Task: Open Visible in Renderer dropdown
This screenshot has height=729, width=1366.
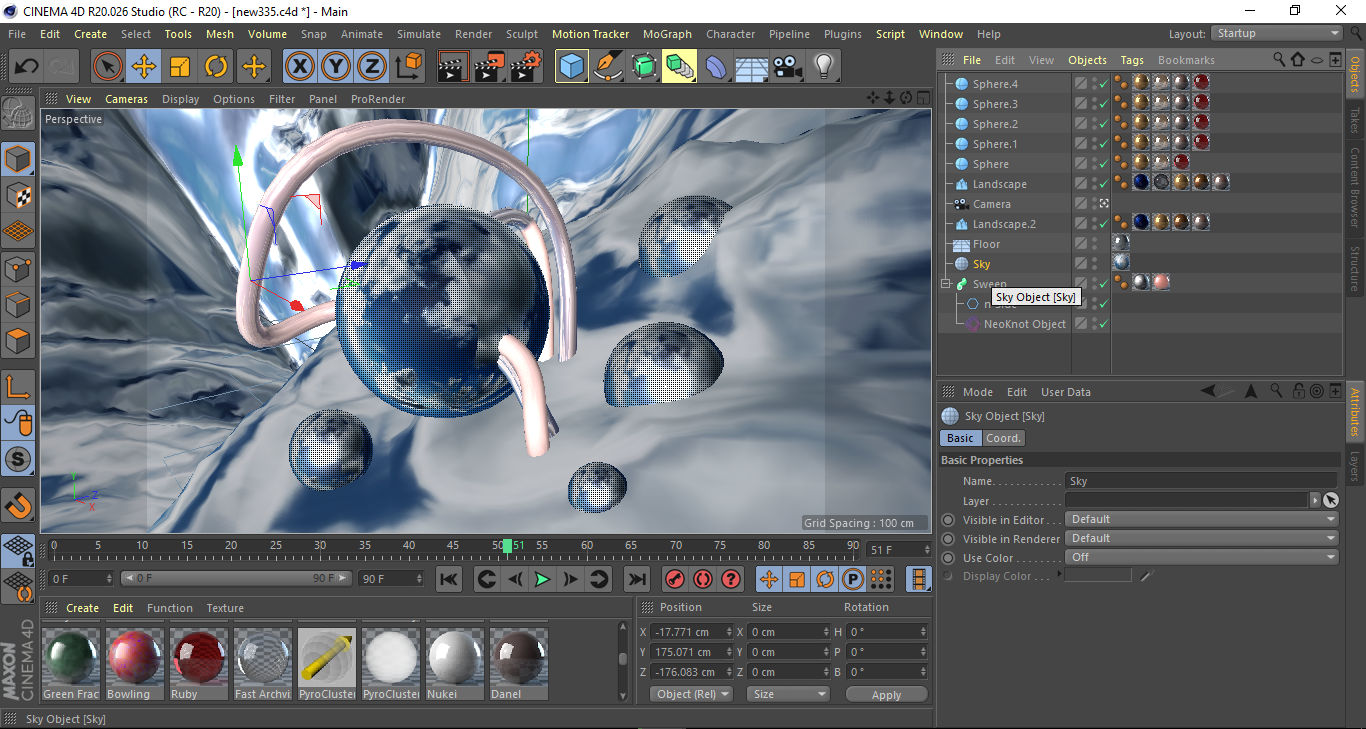Action: [x=1202, y=538]
